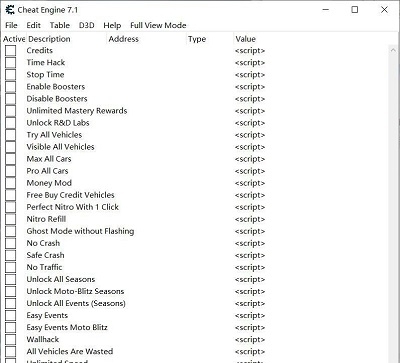The width and height of the screenshot is (400, 363).
Task: Select the No Traffic row
Action: pyautogui.click(x=44, y=267)
